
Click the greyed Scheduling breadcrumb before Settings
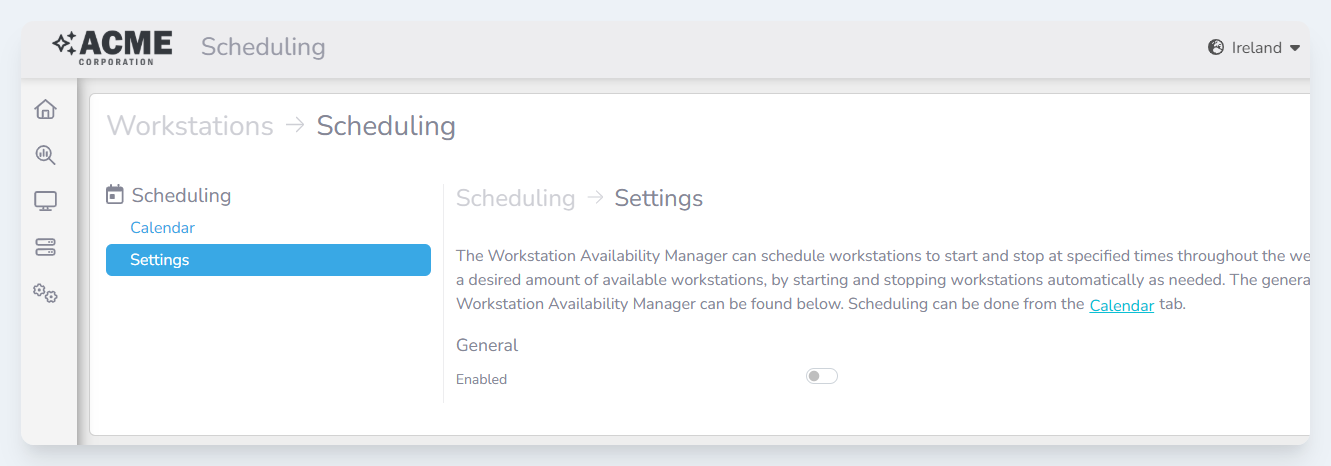click(515, 198)
